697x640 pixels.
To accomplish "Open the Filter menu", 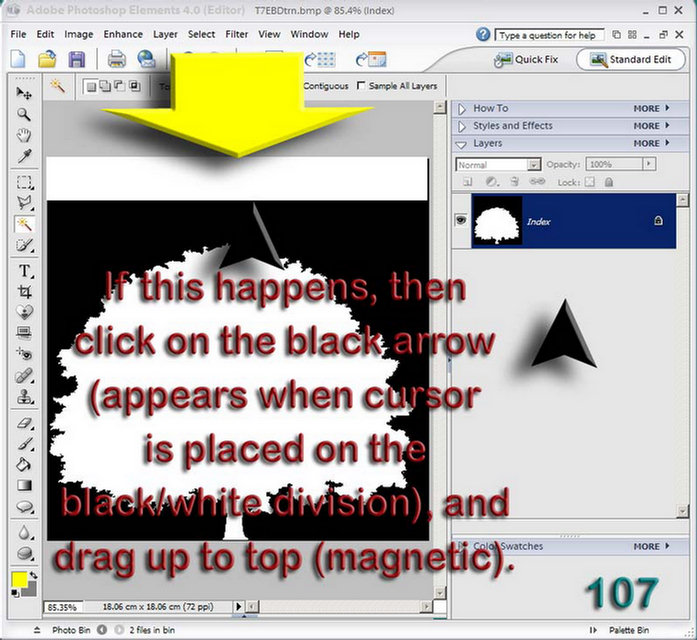I will point(236,34).
